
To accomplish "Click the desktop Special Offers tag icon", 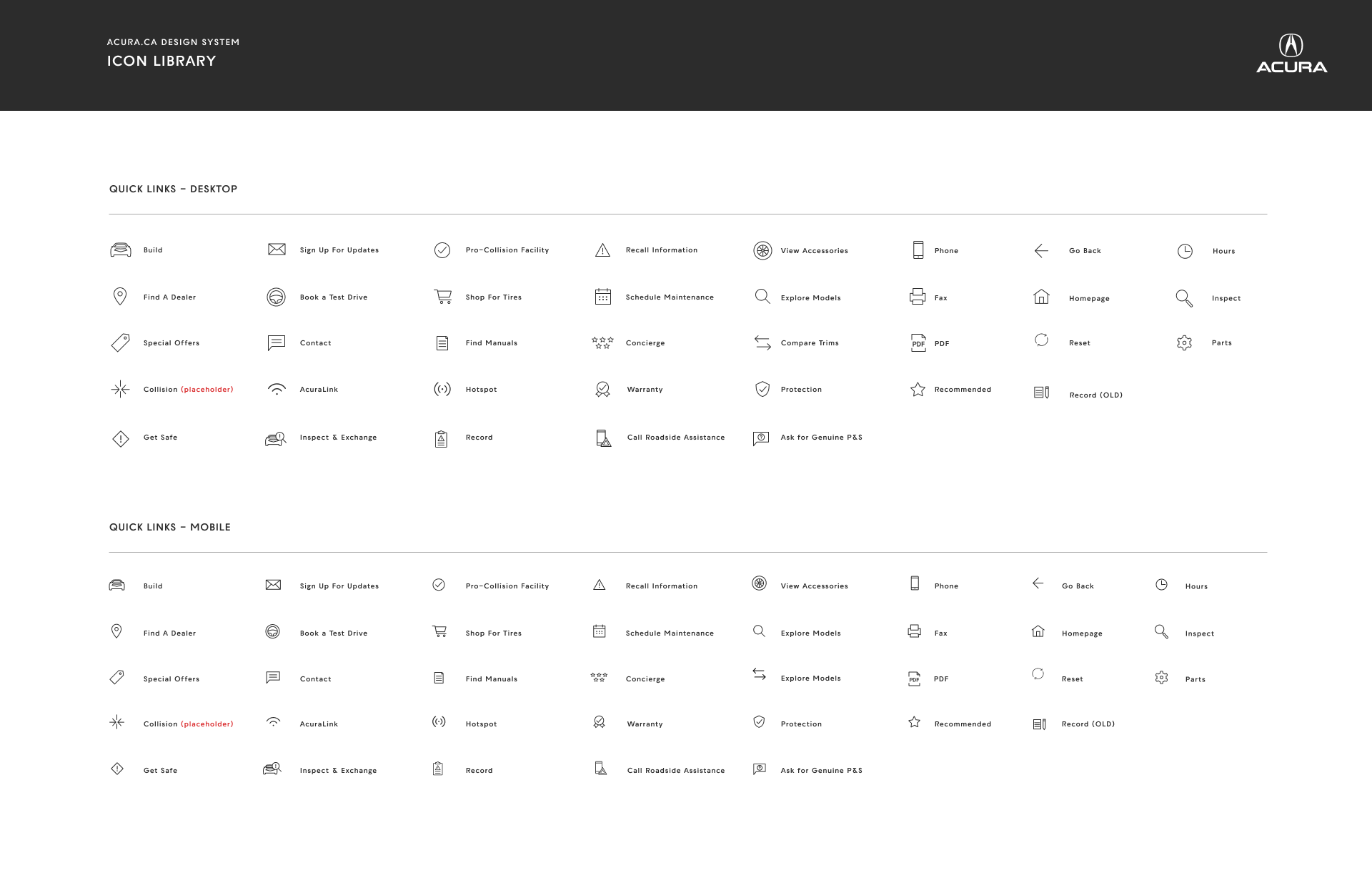I will [x=121, y=342].
